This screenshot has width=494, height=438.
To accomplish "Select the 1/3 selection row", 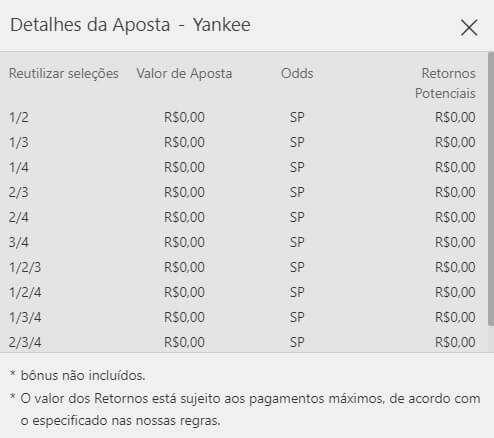I will tap(242, 142).
